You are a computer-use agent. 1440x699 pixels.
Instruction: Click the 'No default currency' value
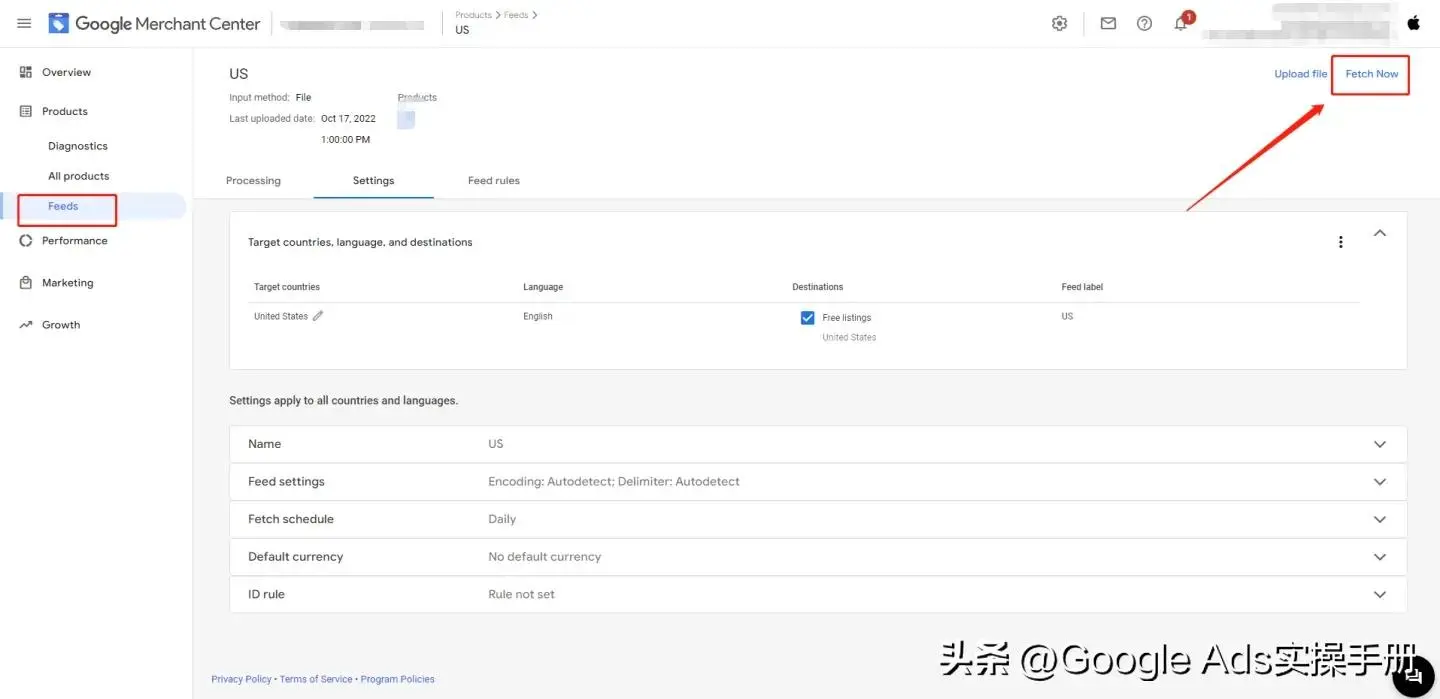pos(545,557)
